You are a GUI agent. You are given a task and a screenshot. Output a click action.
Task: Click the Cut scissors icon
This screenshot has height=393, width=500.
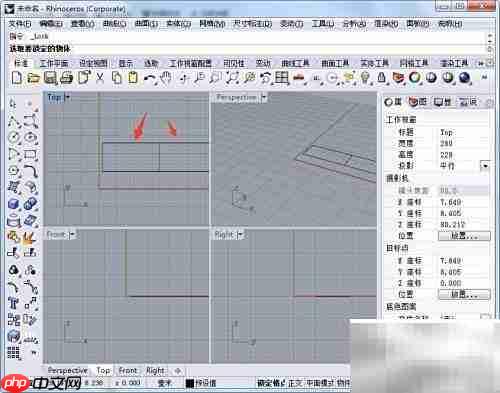click(100, 78)
